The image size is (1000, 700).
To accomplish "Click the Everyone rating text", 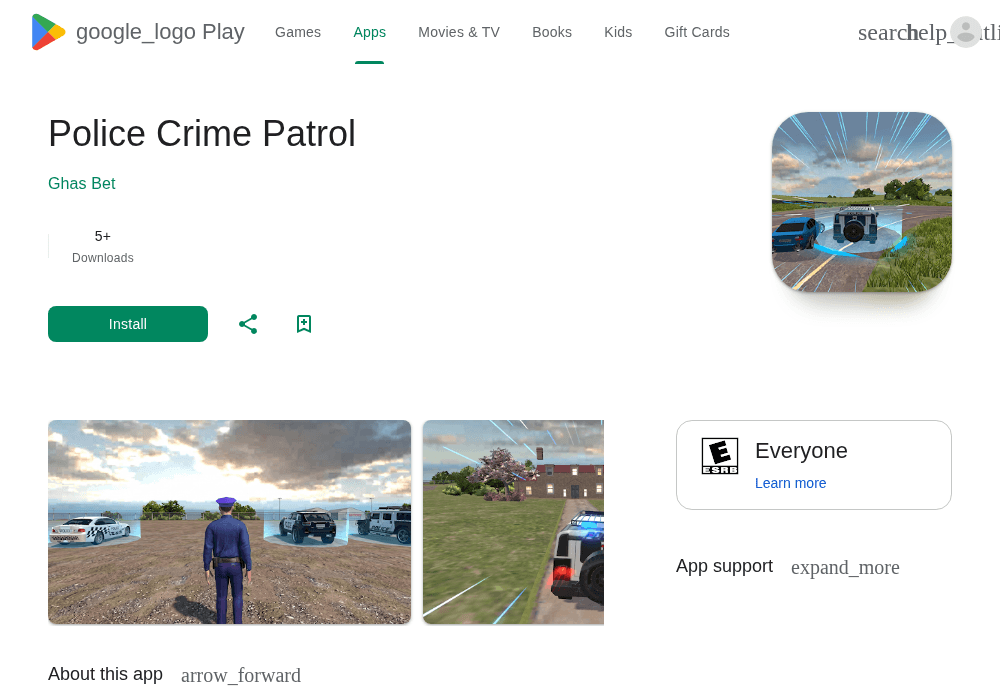I will click(x=801, y=451).
